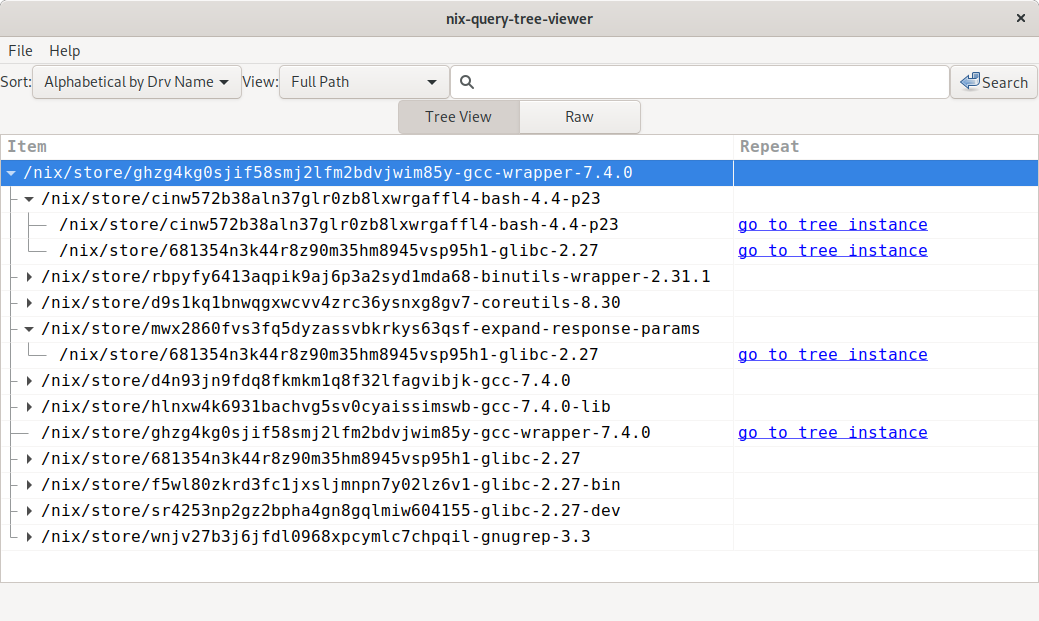Image resolution: width=1039 pixels, height=621 pixels.
Task: Follow go to tree instance for glibc under expand-response-params
Action: 832,355
